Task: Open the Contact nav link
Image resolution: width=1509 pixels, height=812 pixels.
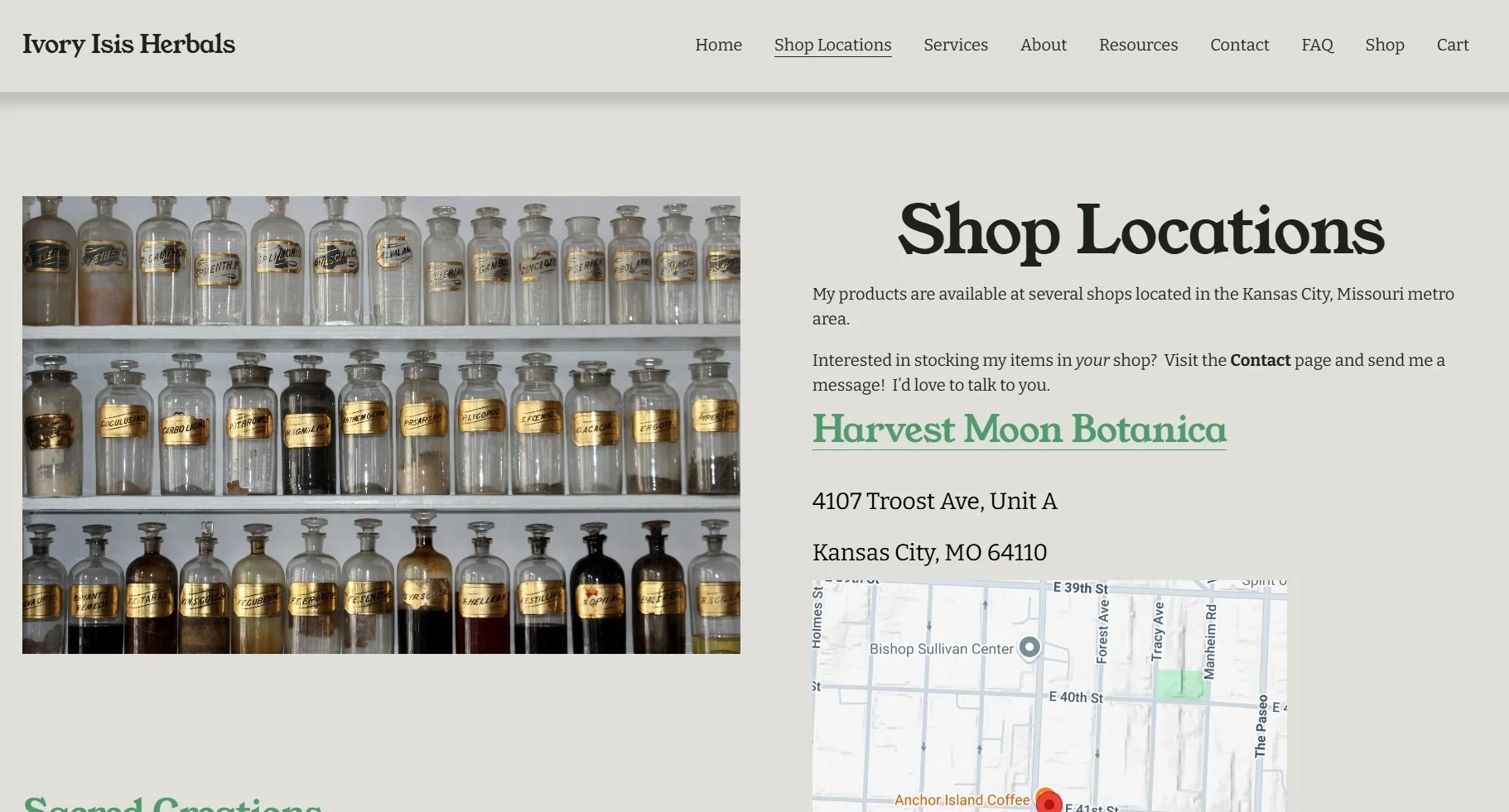Action: (1239, 45)
